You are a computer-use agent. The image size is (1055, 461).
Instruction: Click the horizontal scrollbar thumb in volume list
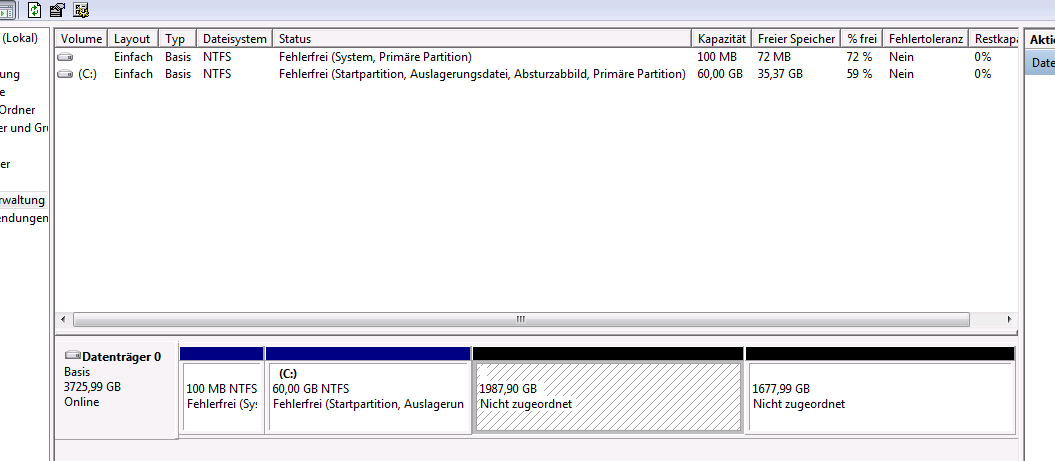coord(520,320)
